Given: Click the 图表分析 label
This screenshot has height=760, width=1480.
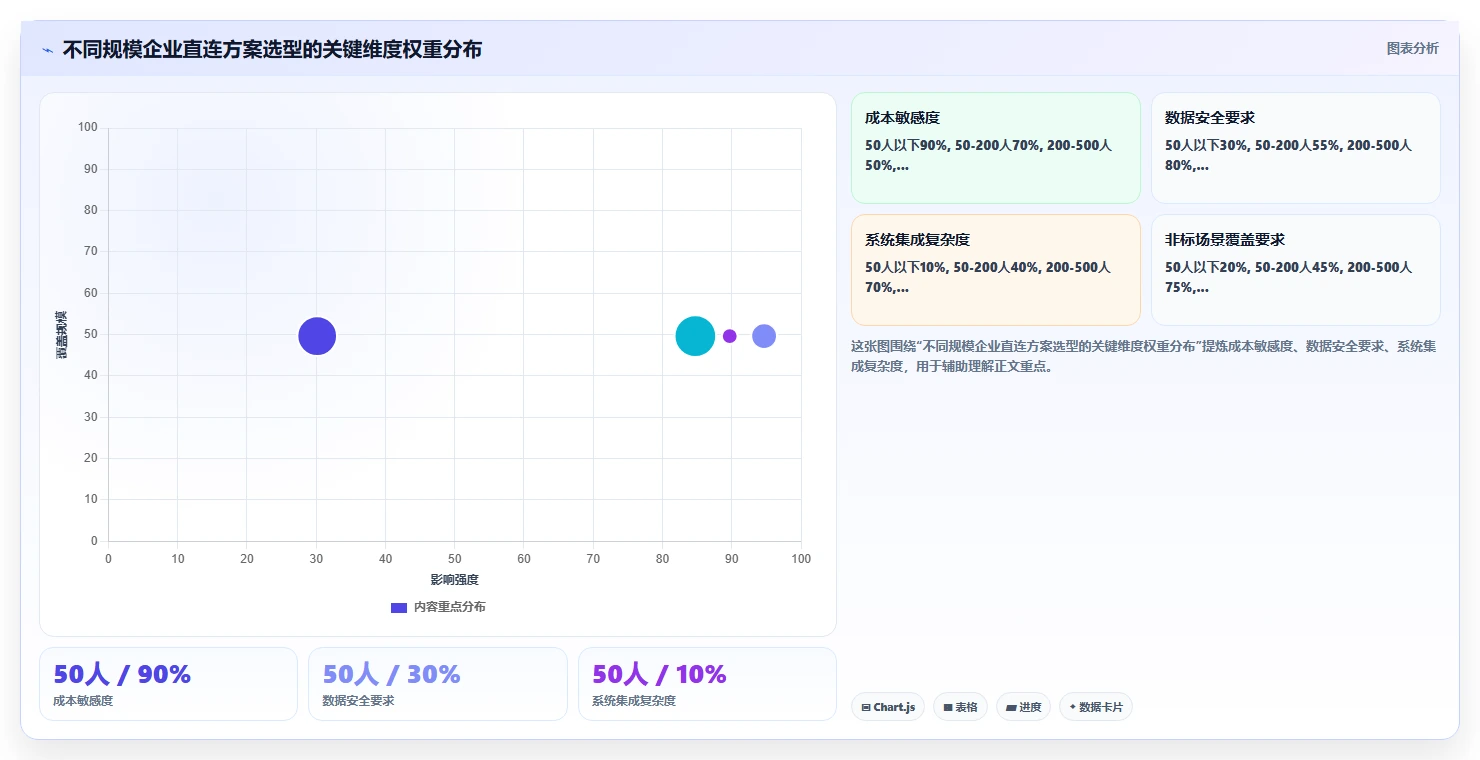Looking at the screenshot, I should click(x=1412, y=48).
